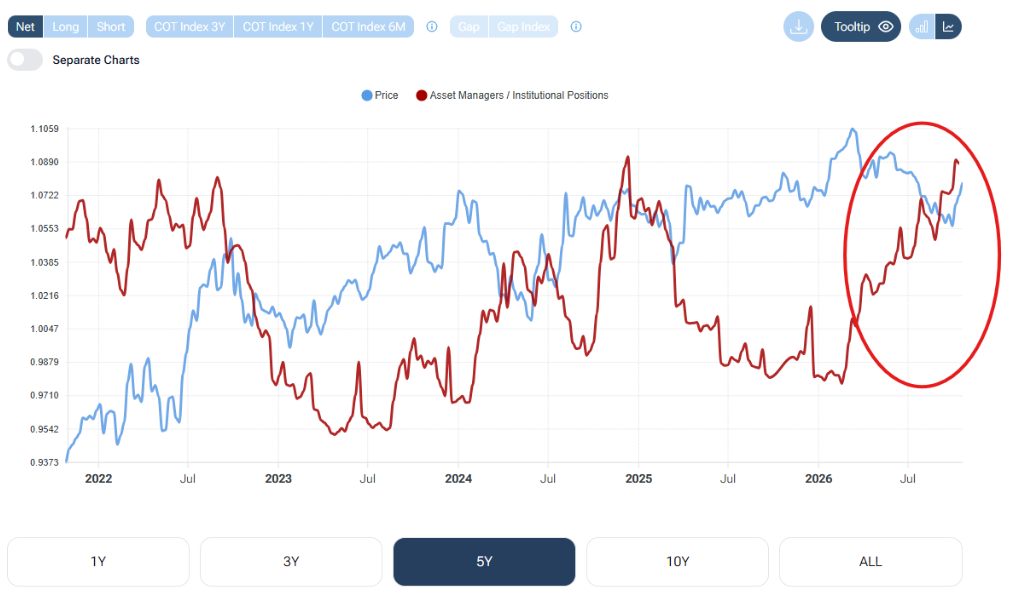Toggle the red Asset Managers legend series
This screenshot has width=1022, height=597.
512,95
